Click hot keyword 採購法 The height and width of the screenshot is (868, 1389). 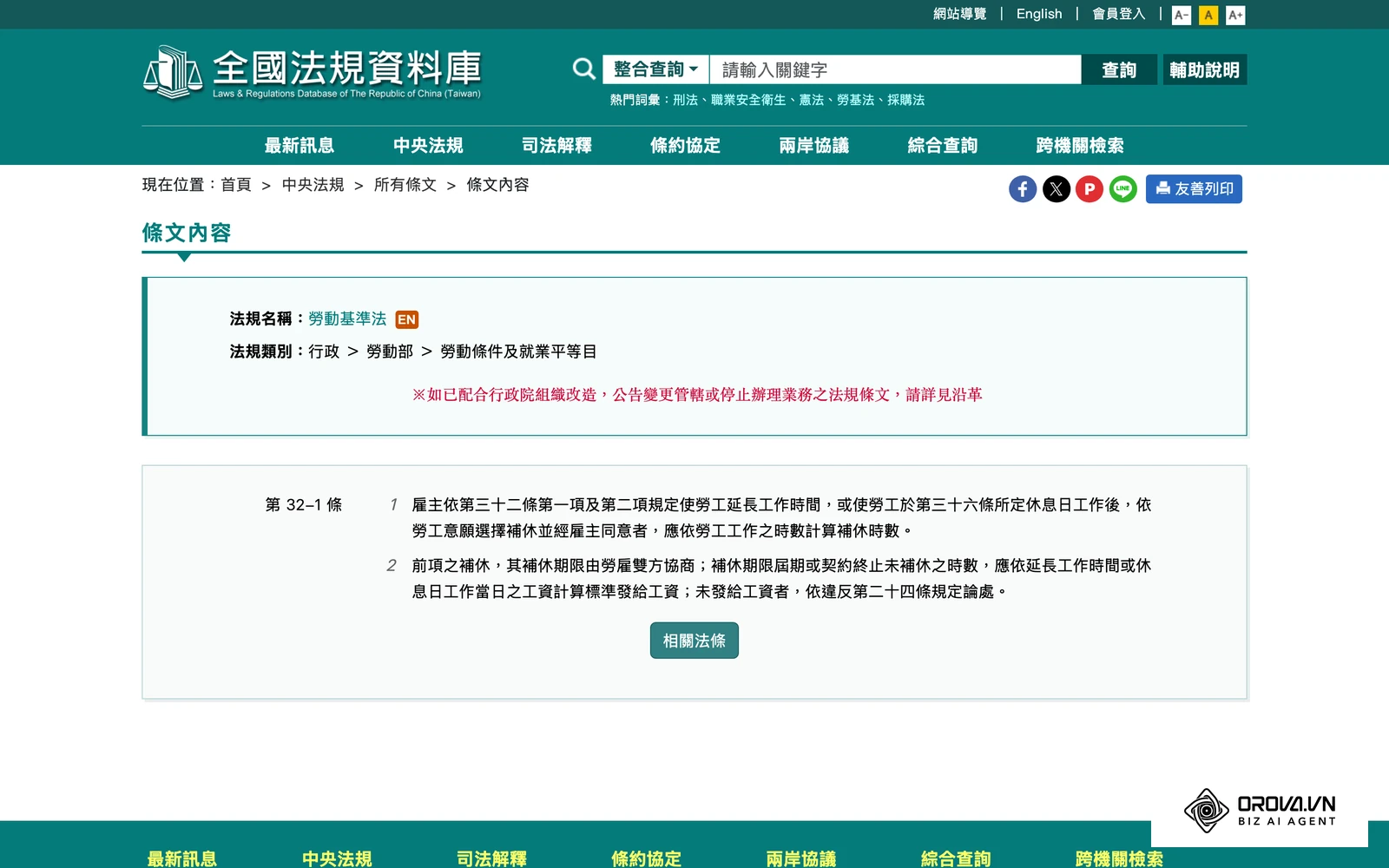[905, 100]
